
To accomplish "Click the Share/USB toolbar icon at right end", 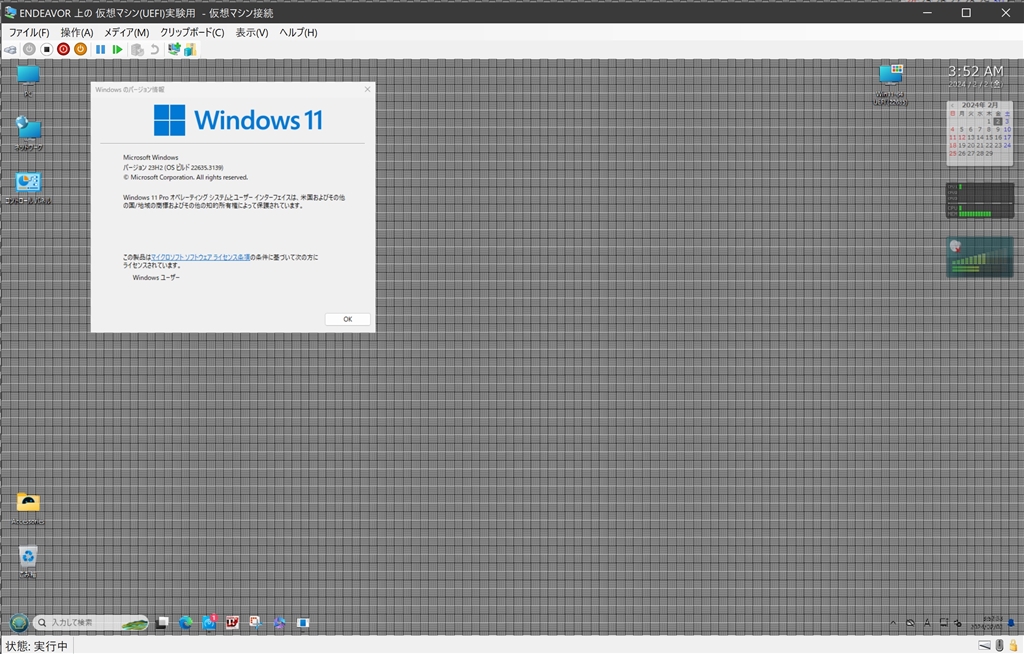I will [190, 50].
